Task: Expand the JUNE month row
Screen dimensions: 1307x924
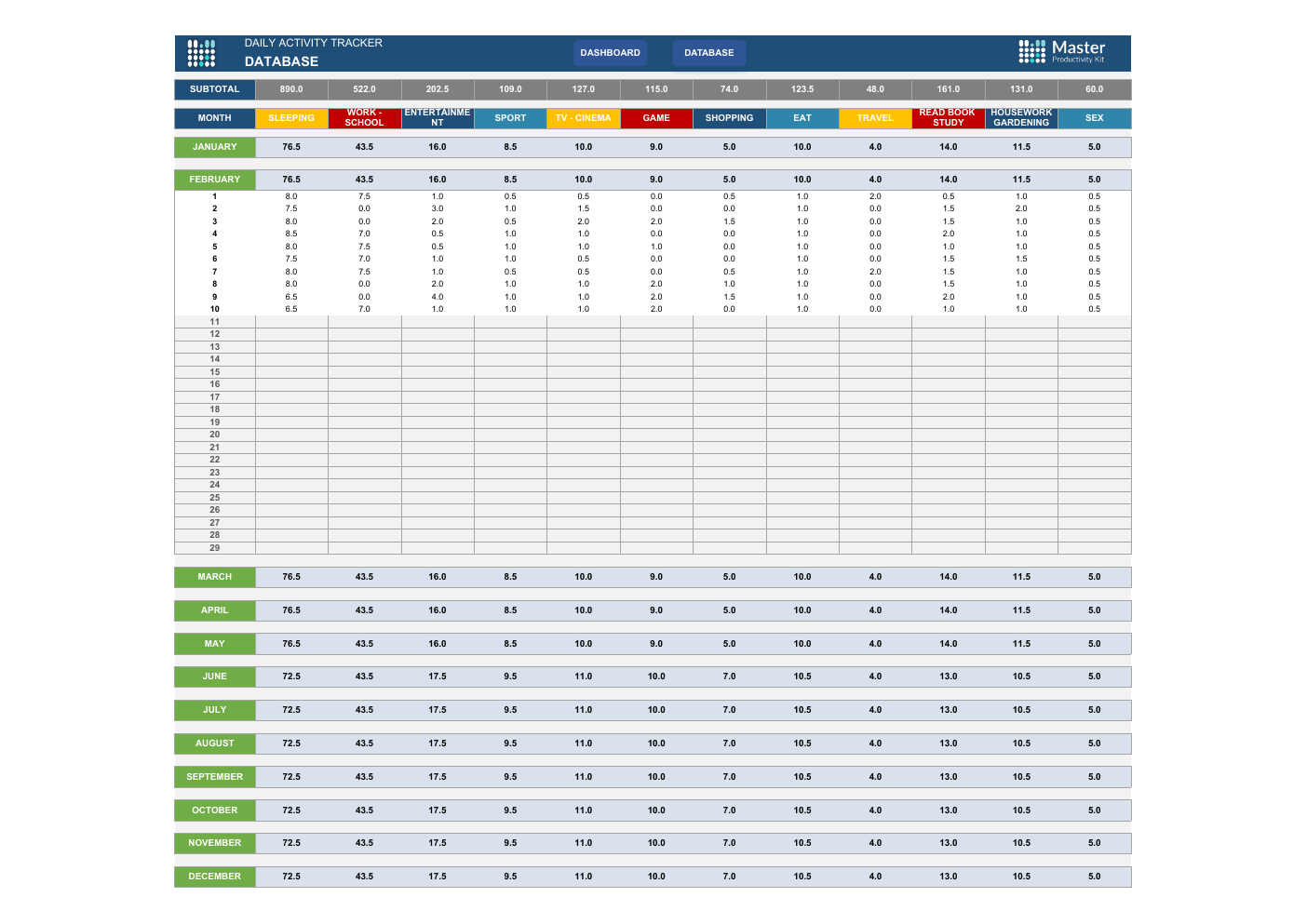Action: (215, 676)
